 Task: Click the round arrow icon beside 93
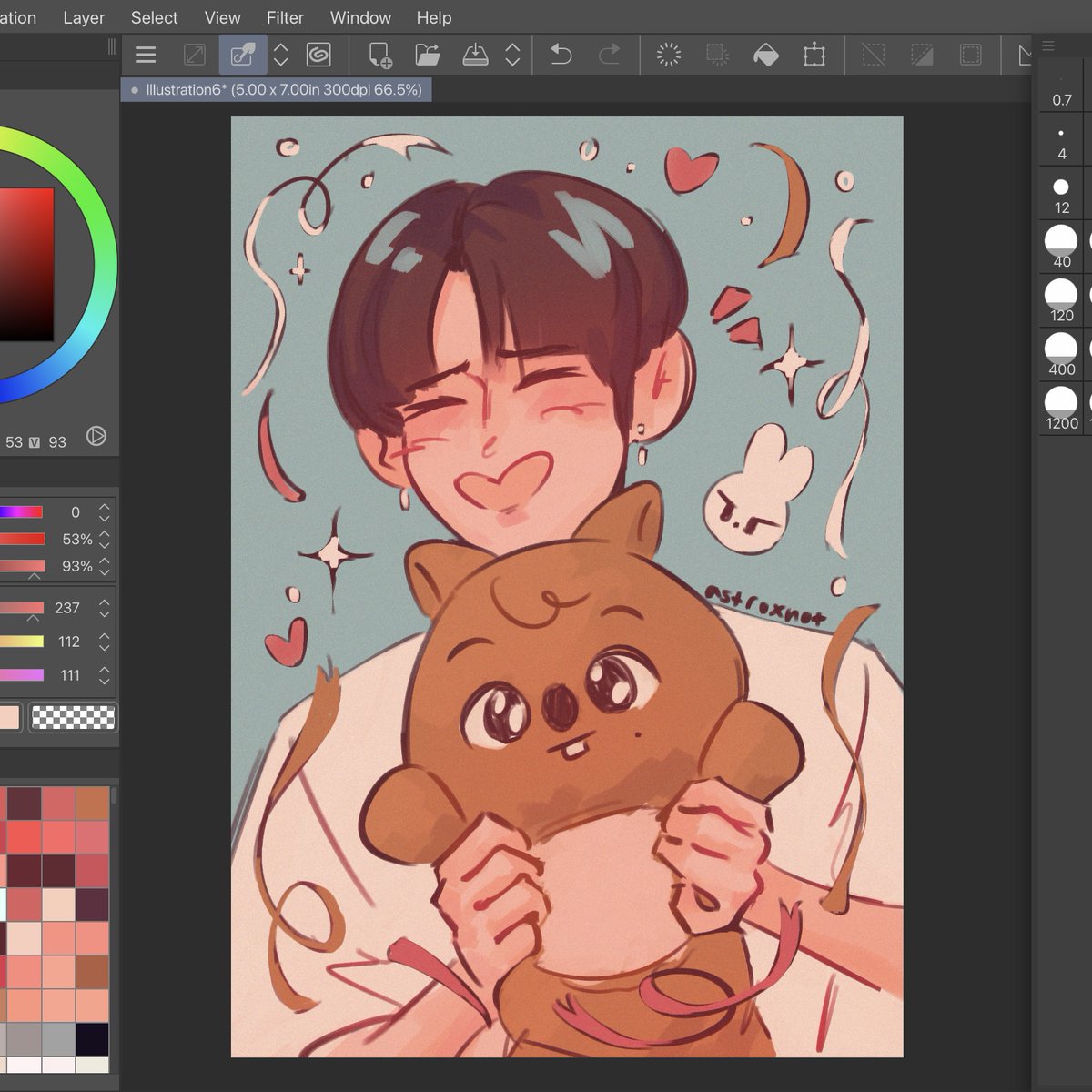[x=96, y=437]
